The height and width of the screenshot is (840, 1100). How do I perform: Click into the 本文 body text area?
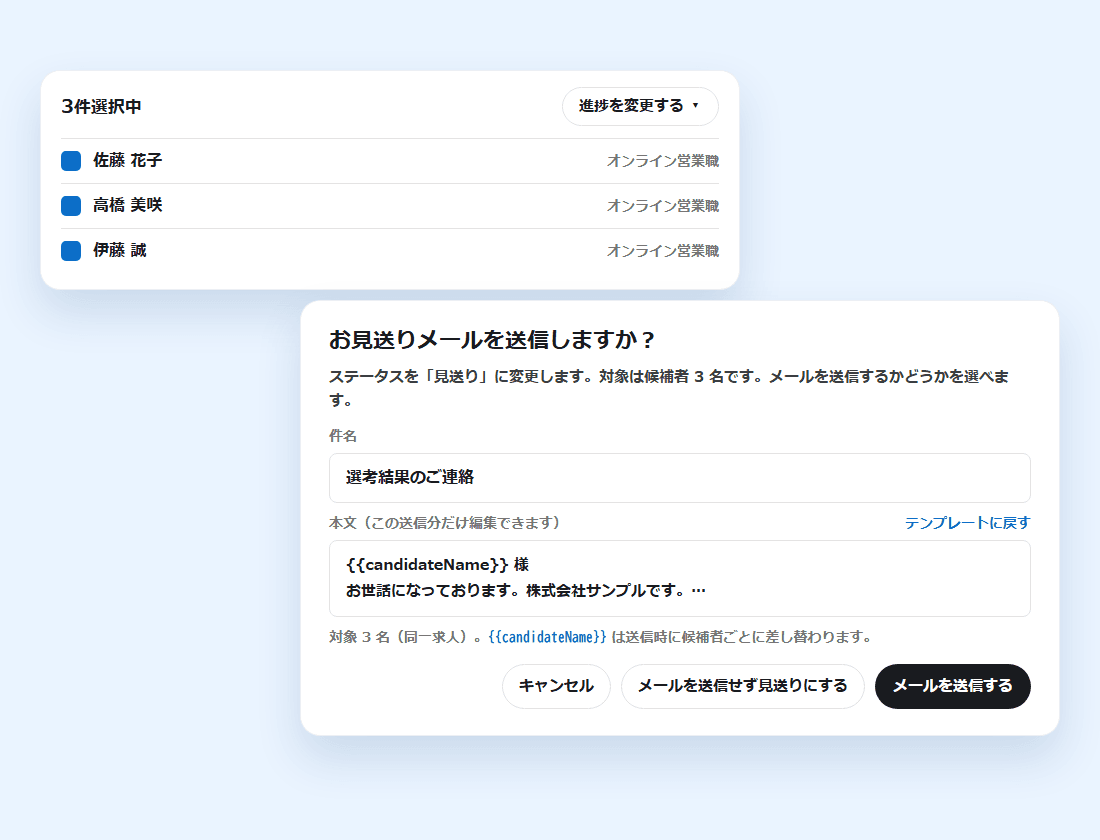tap(679, 578)
